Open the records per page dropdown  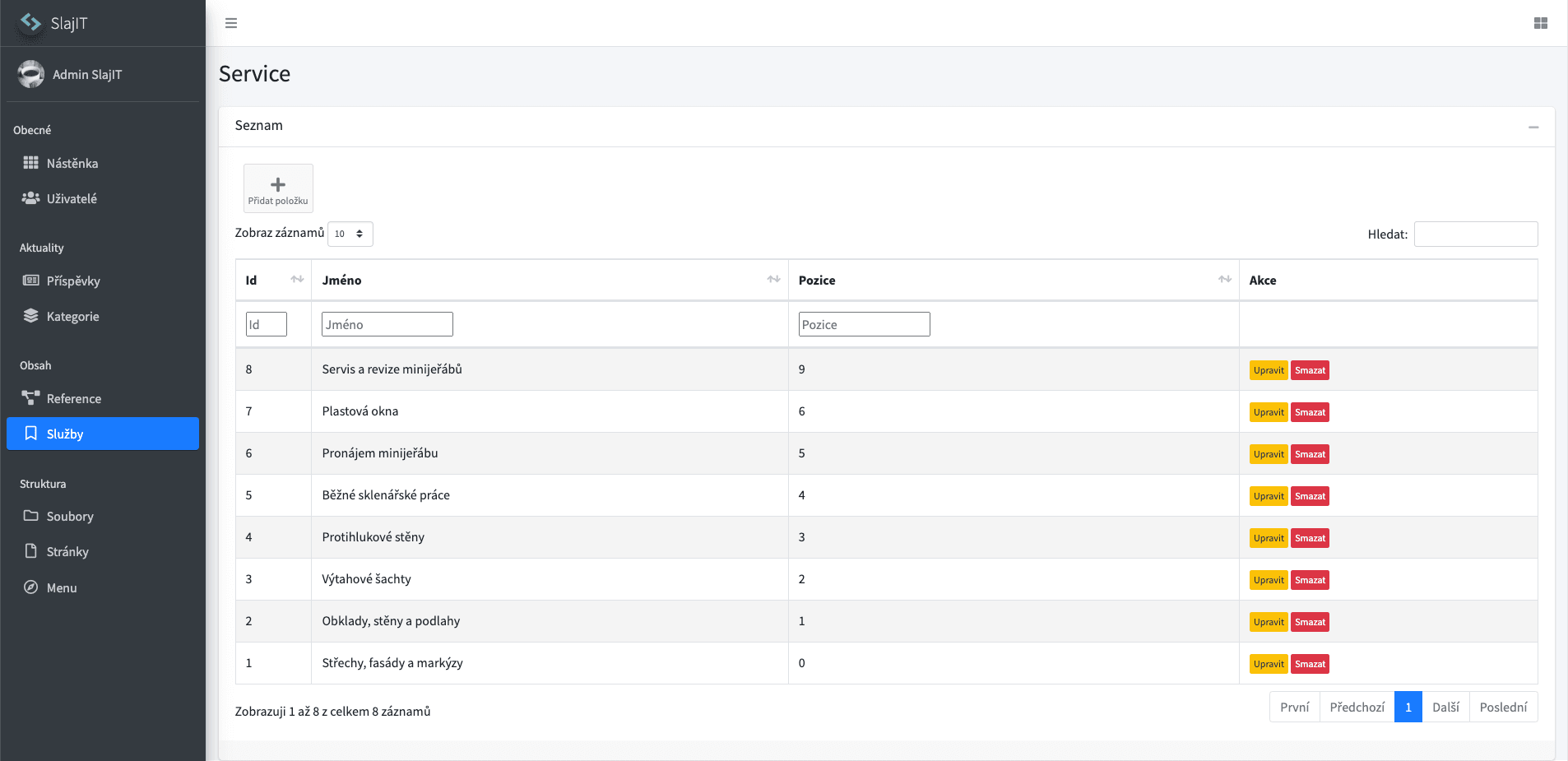[x=350, y=234]
